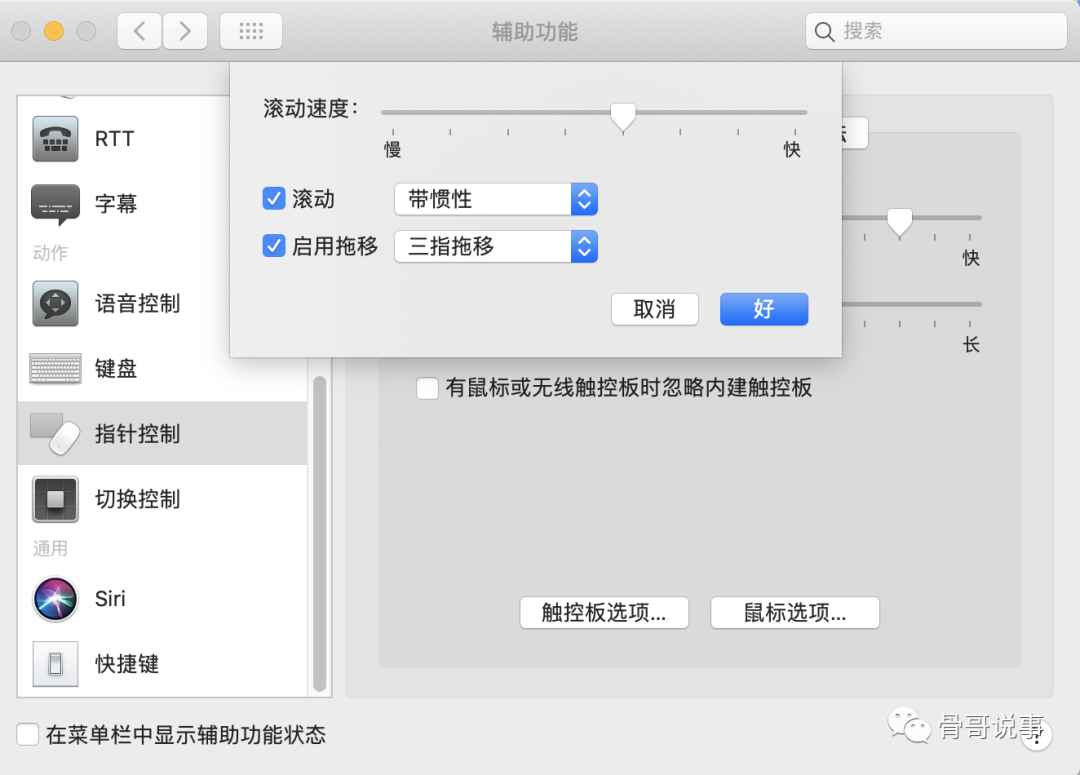Enable 有鼠标或无线触控板时忽略内建触控板 checkbox

427,388
